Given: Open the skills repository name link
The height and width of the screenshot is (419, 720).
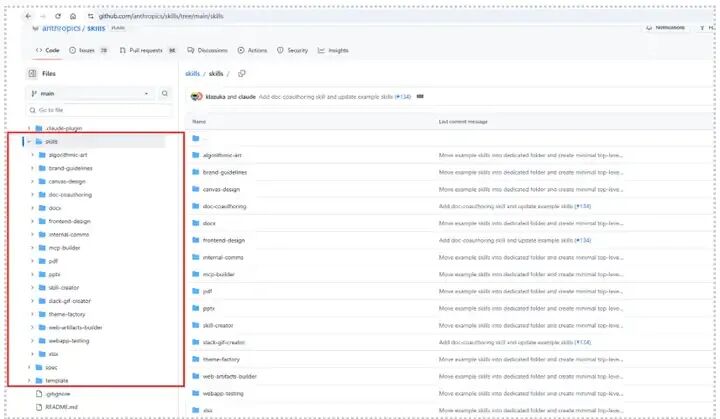Looking at the screenshot, I should [x=96, y=28].
